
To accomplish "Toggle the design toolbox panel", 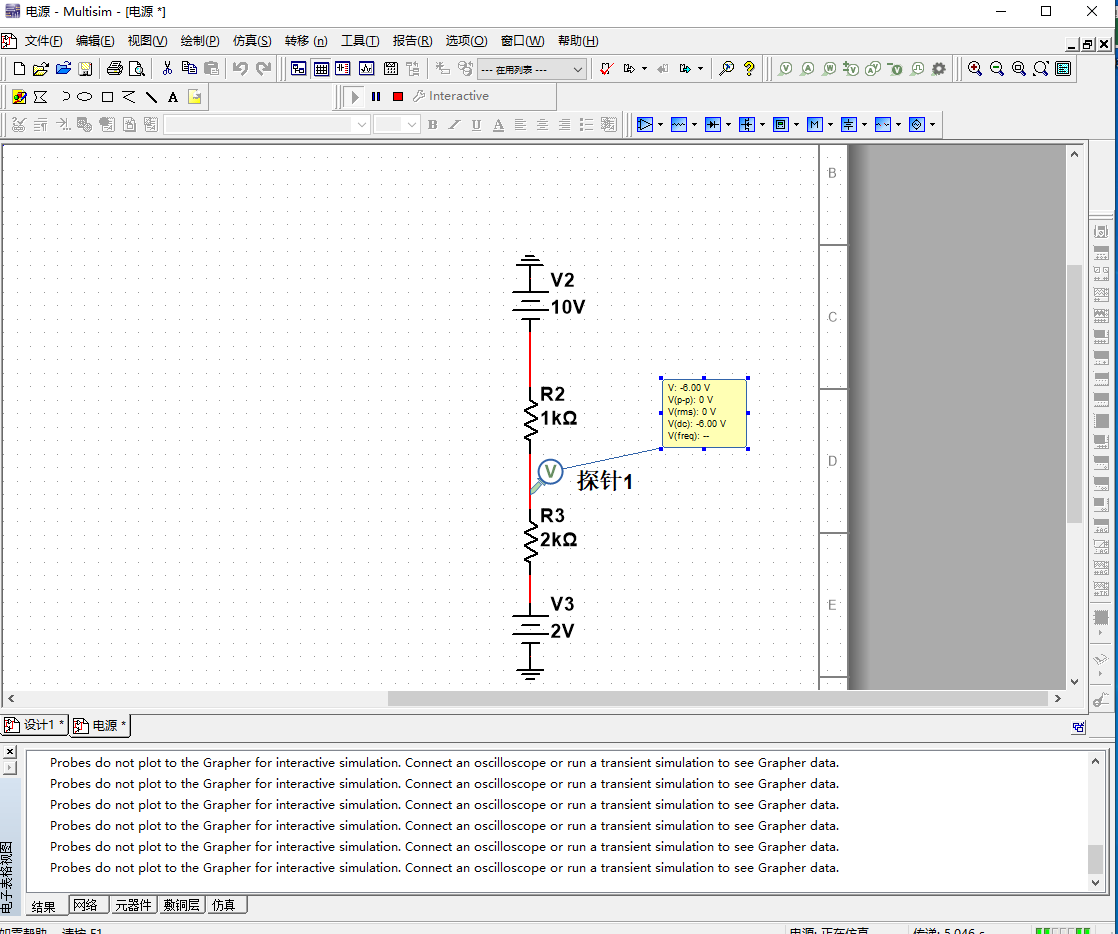I will [299, 68].
